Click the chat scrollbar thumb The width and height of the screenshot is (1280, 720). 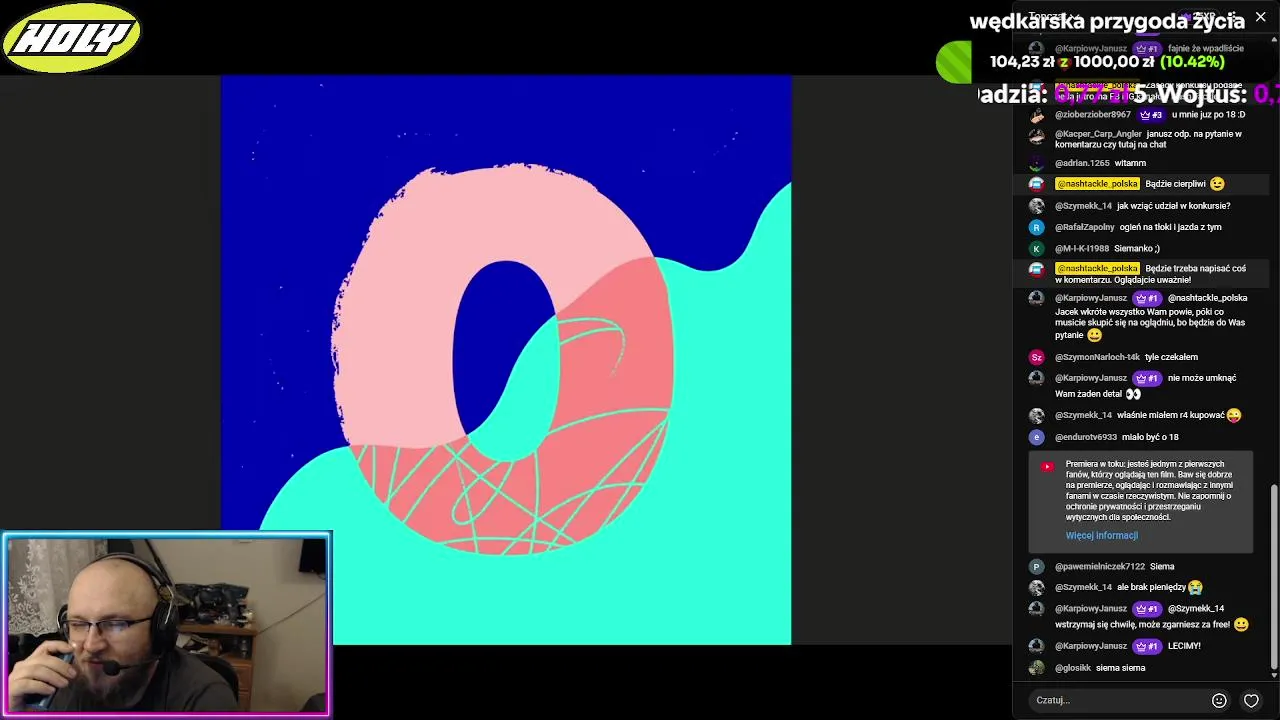point(1273,575)
